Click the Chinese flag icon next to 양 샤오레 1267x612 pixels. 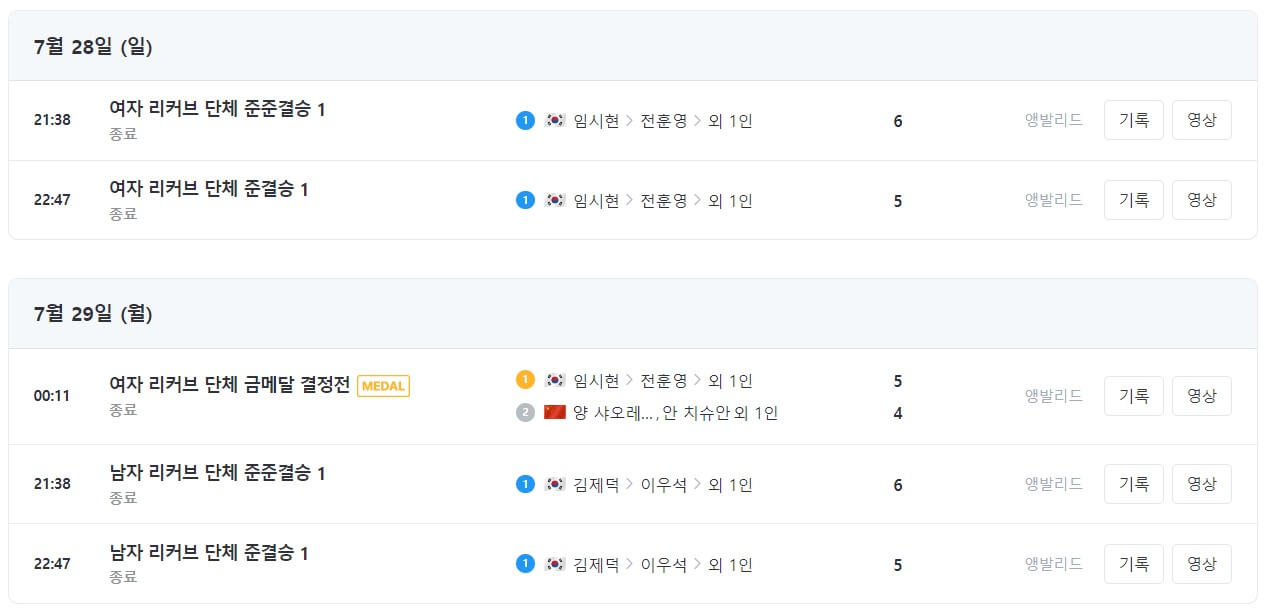(553, 412)
